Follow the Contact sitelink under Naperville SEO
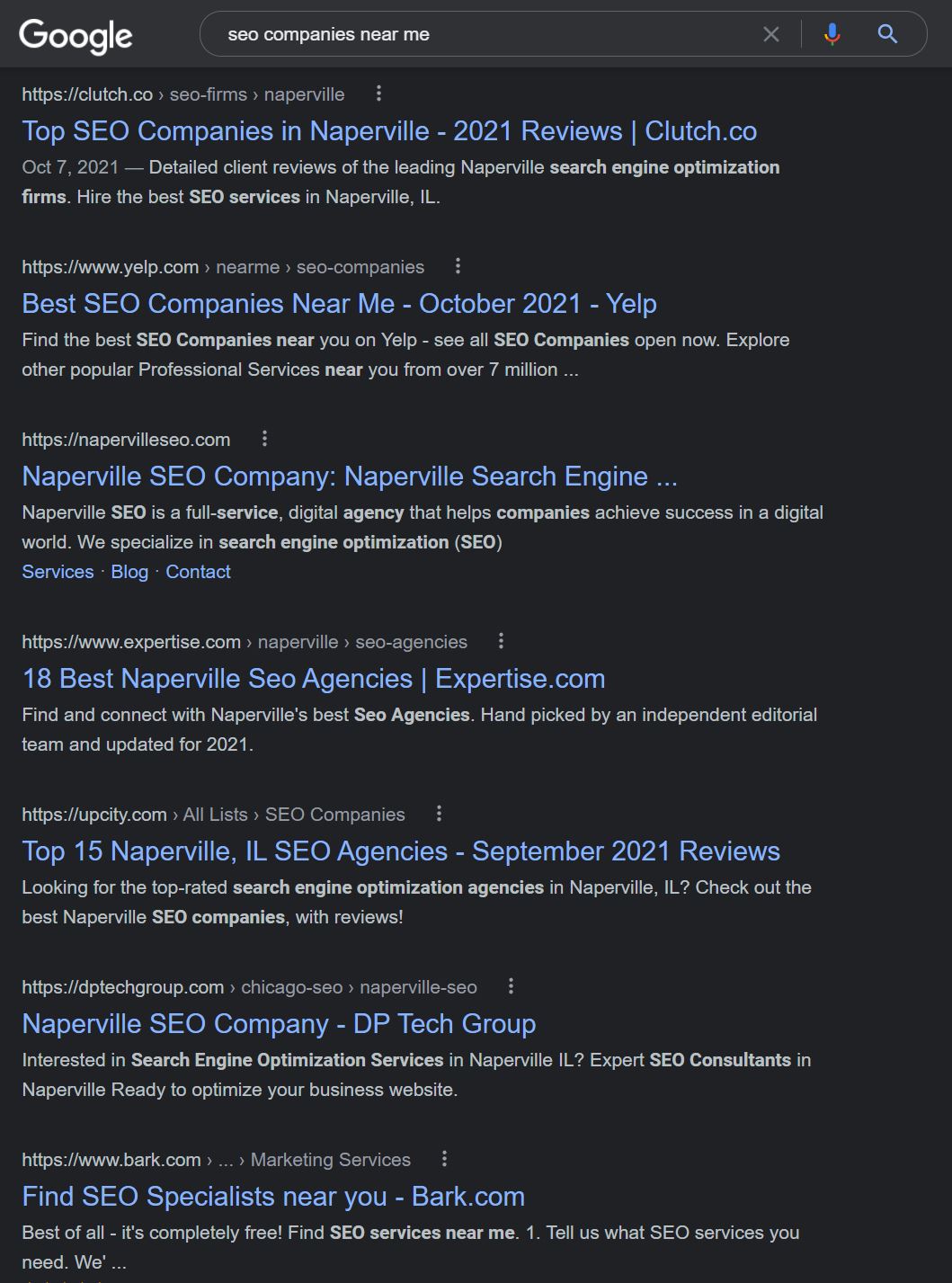The image size is (952, 1283). coord(198,572)
